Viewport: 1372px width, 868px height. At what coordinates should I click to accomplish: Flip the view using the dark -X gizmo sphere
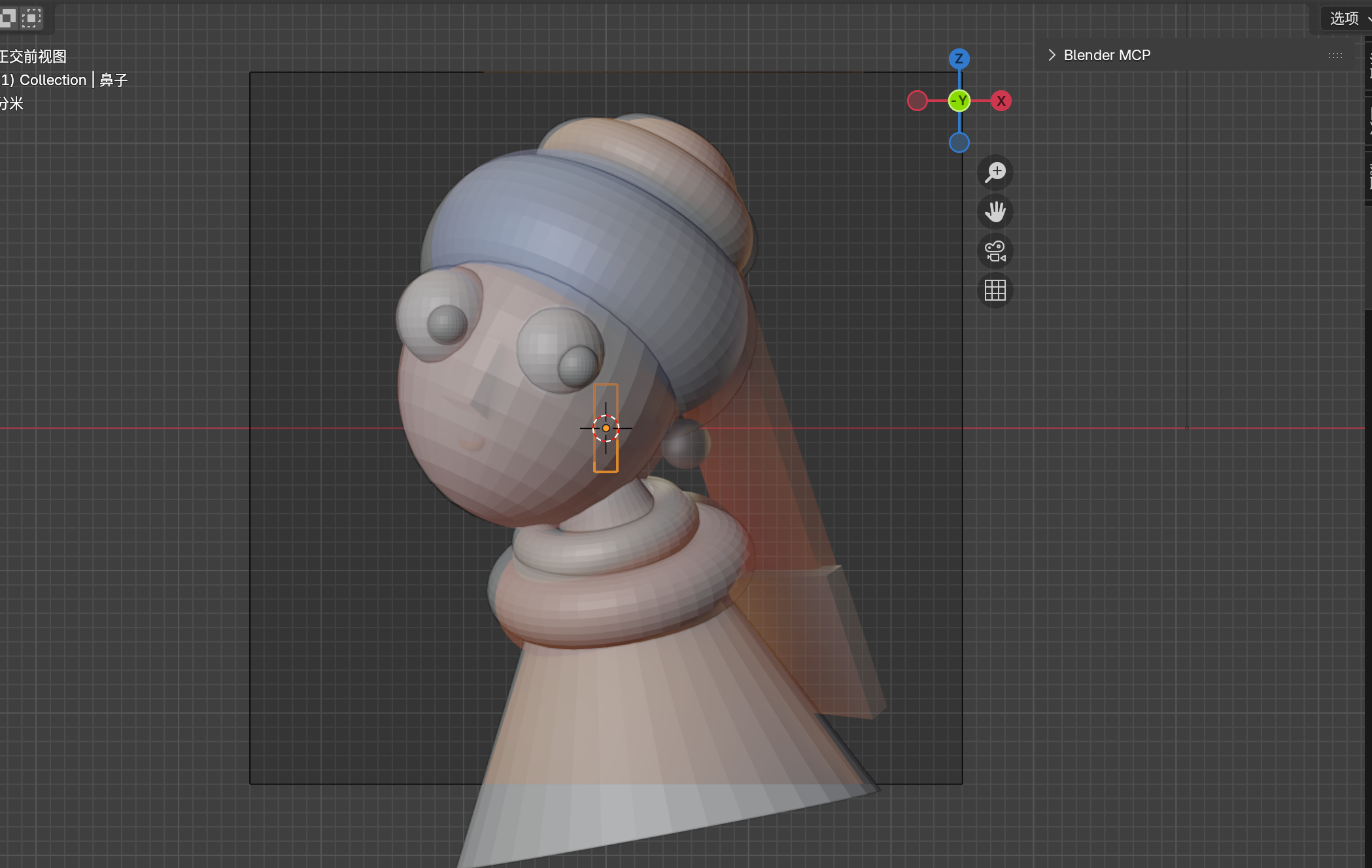pyautogui.click(x=917, y=101)
